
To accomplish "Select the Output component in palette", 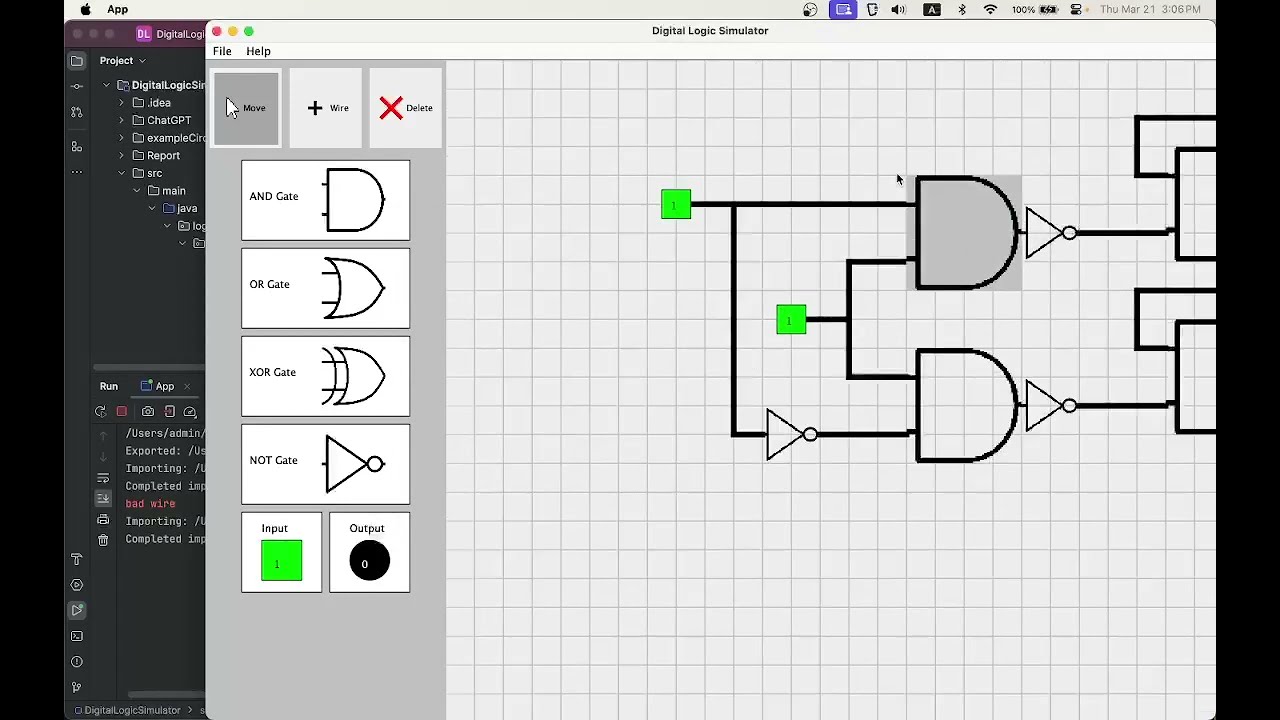I will point(369,552).
